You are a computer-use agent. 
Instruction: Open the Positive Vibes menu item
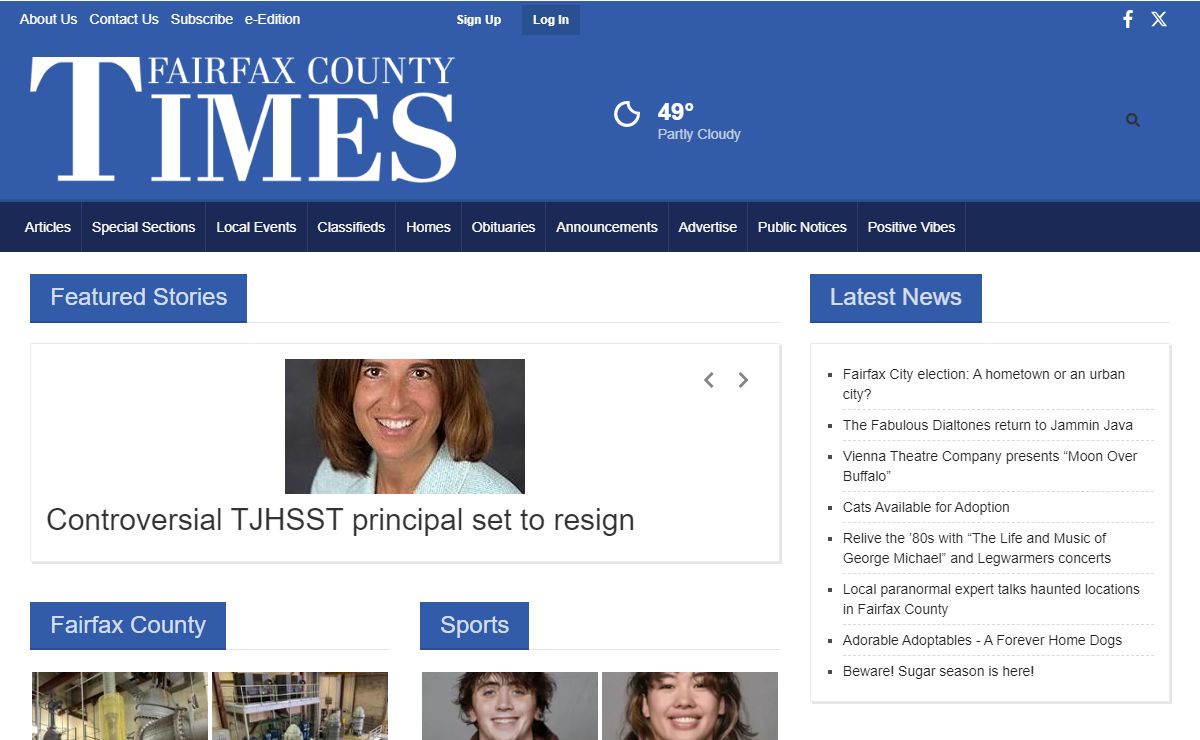(x=911, y=227)
